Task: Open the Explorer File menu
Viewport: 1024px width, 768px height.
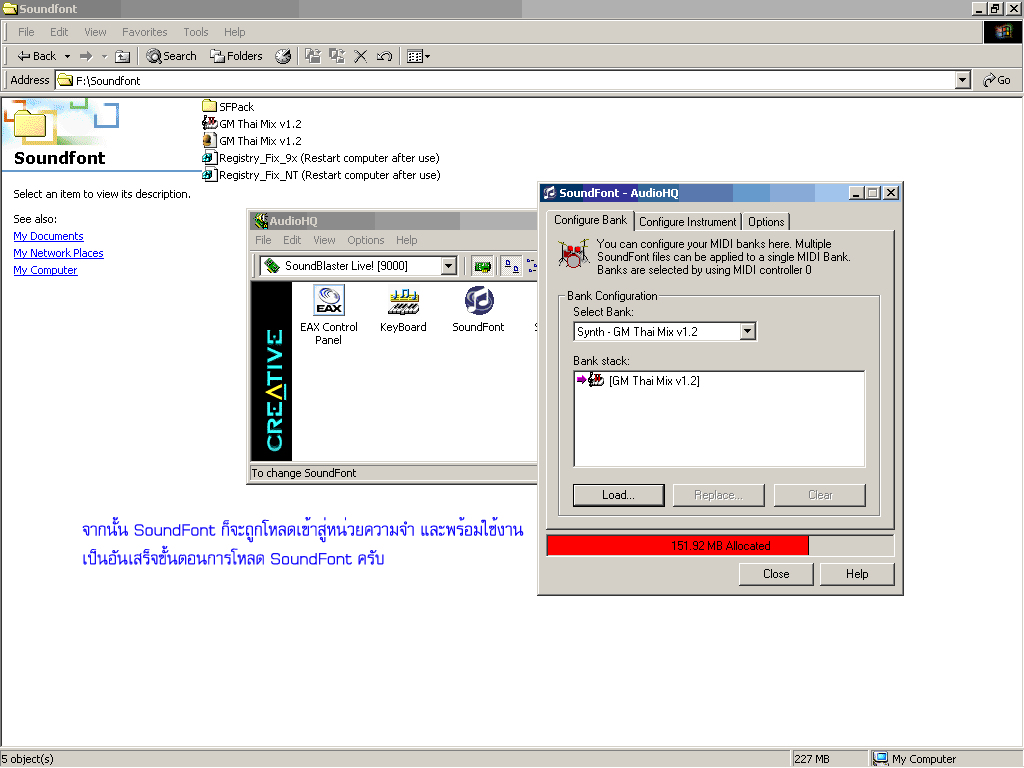Action: pyautogui.click(x=26, y=32)
